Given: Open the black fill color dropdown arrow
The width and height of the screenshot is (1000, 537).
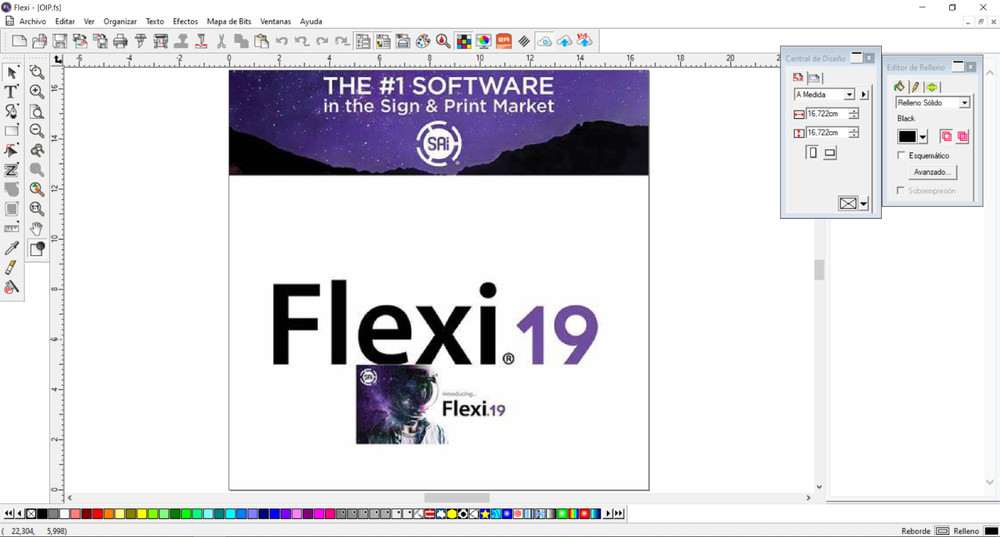Looking at the screenshot, I should 923,136.
